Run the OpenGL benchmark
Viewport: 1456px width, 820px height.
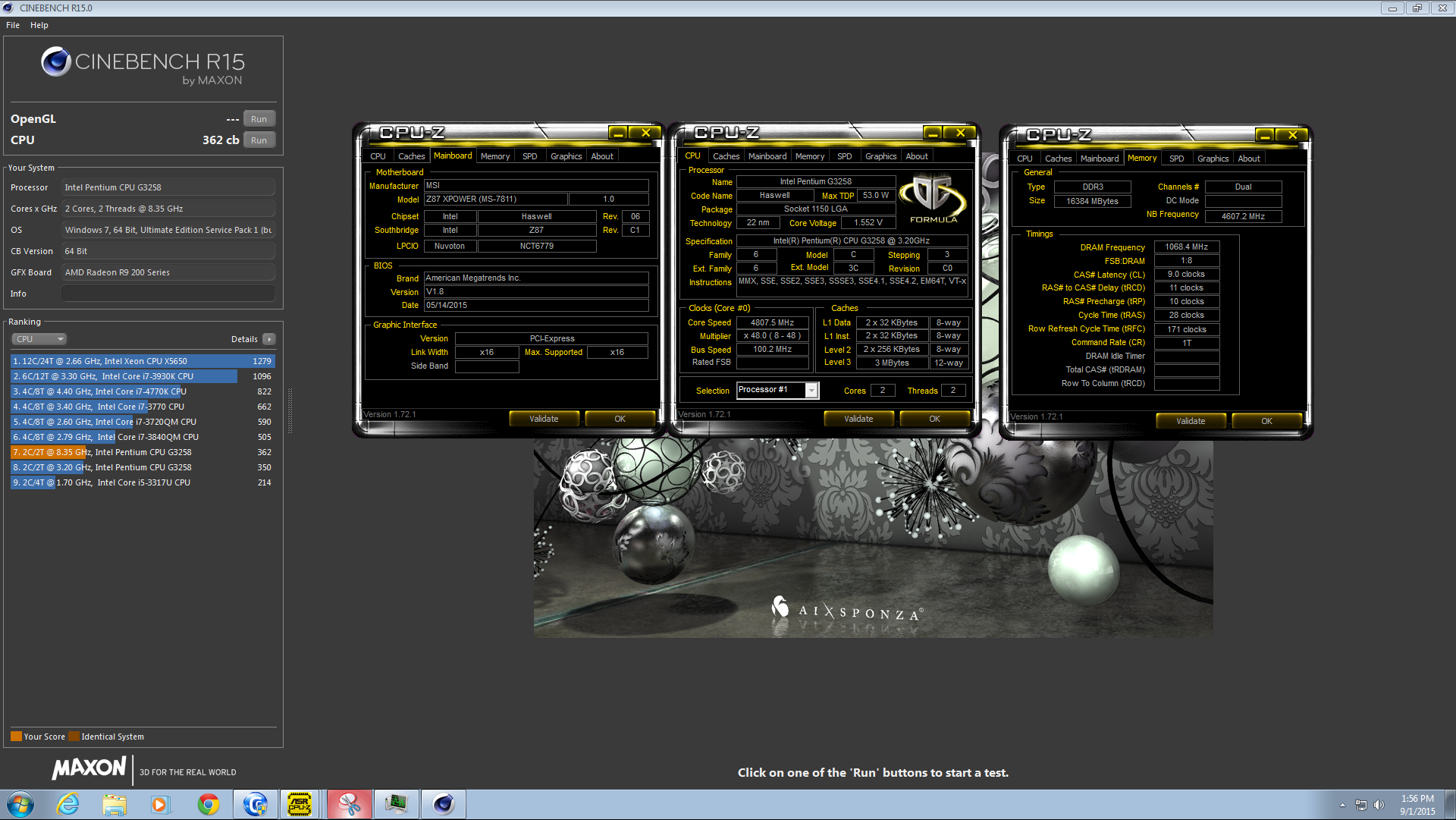click(x=259, y=119)
